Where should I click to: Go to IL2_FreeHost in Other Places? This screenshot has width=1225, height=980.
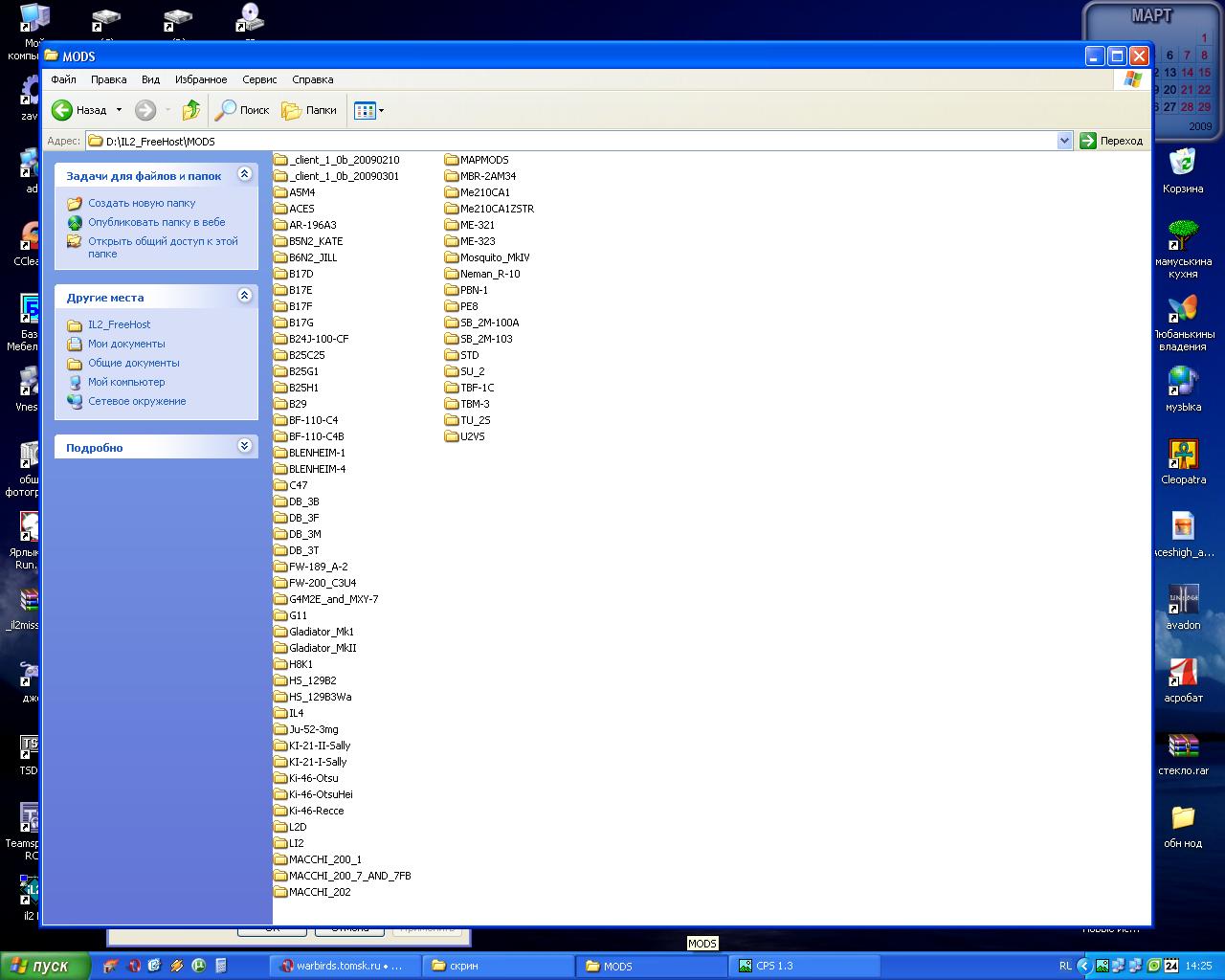click(x=119, y=324)
